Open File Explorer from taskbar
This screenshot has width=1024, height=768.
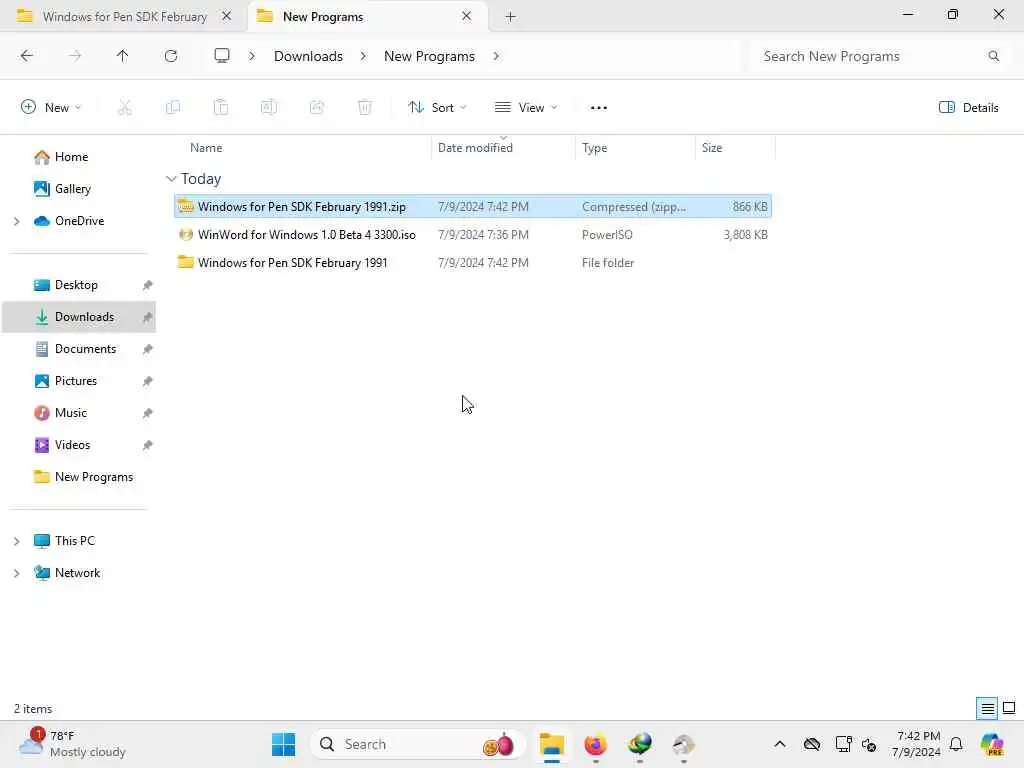pyautogui.click(x=552, y=744)
